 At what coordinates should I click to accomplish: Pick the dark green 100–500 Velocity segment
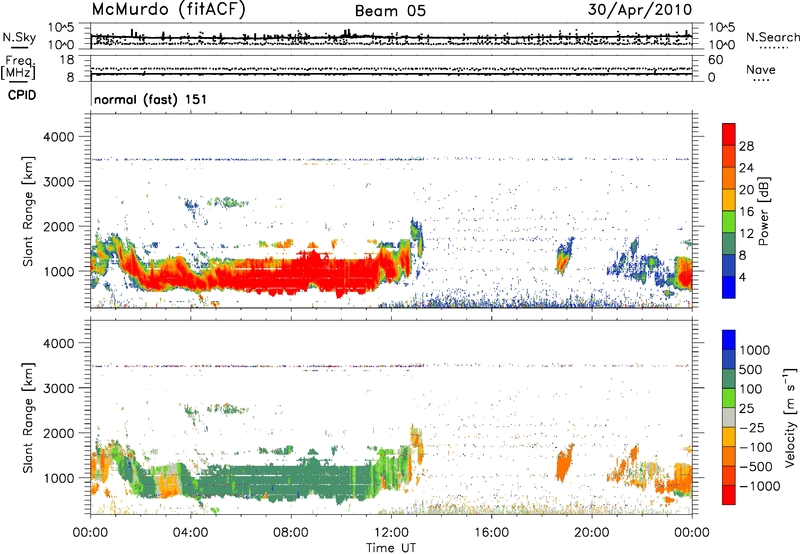coord(729,379)
